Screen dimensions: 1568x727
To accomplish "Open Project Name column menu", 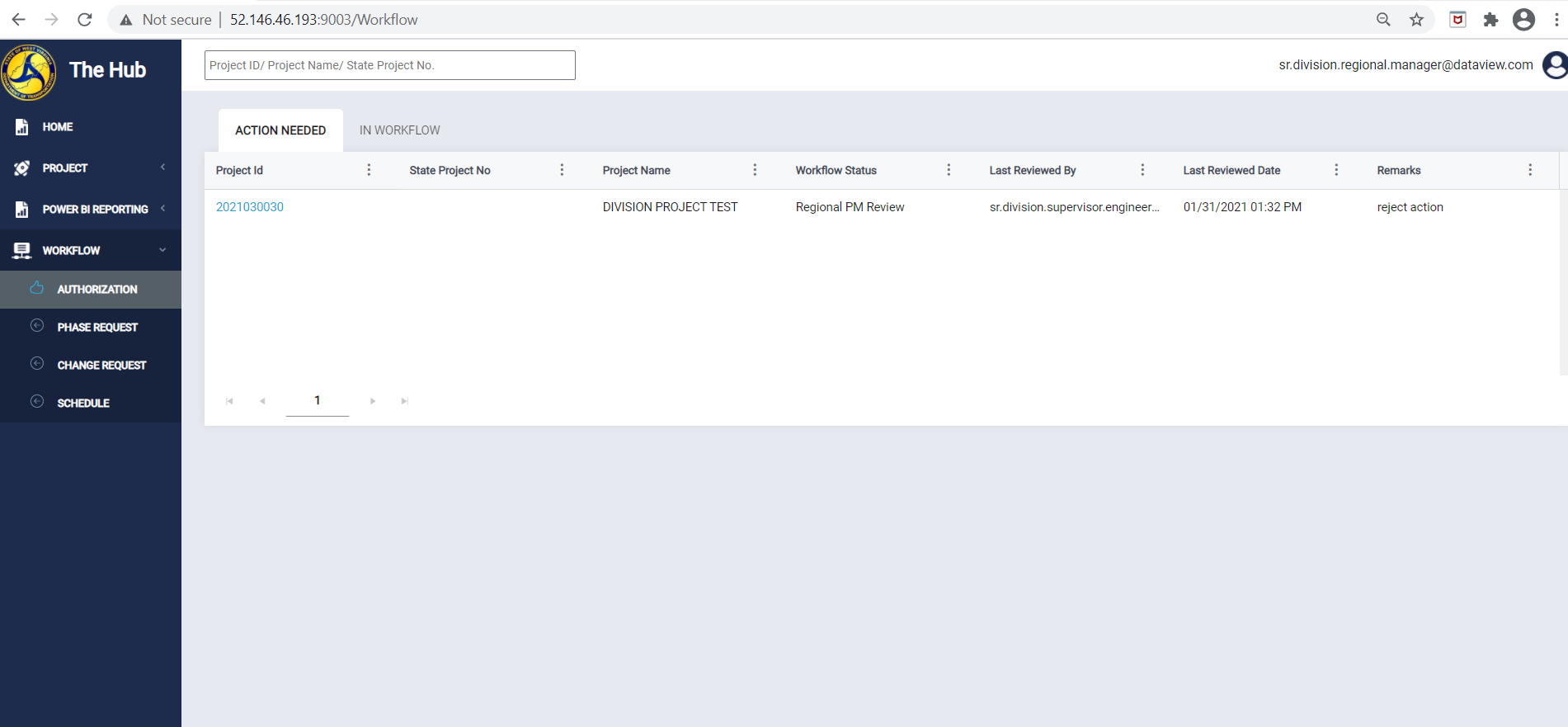I will click(x=755, y=170).
